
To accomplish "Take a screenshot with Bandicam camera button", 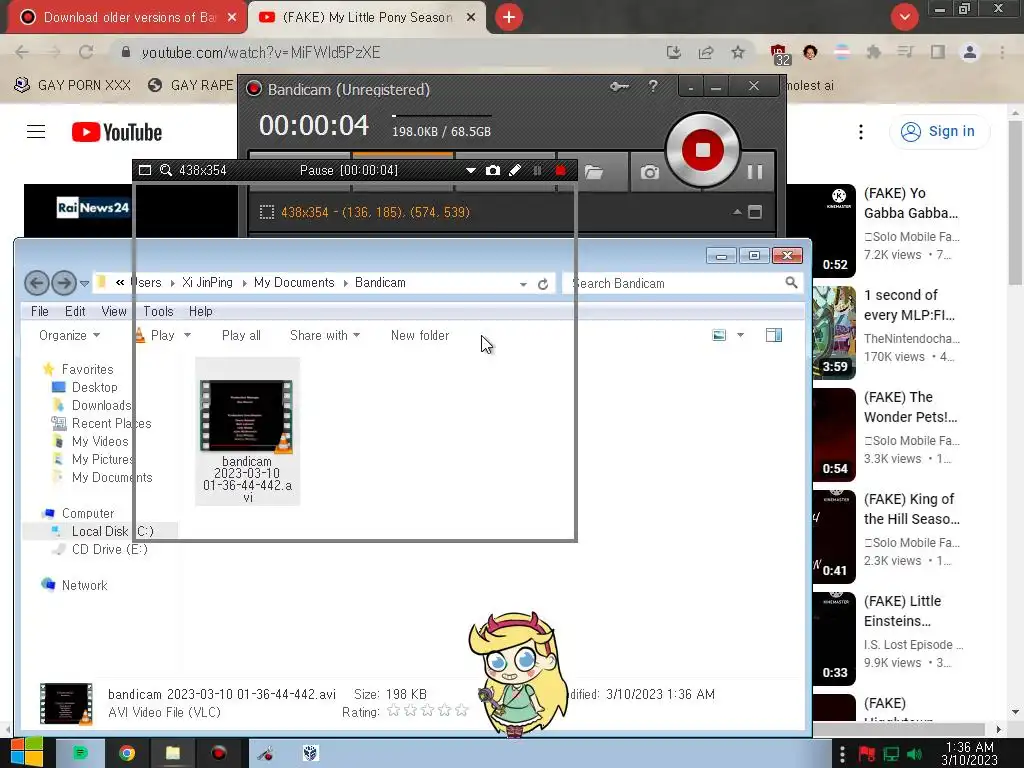I will point(649,172).
